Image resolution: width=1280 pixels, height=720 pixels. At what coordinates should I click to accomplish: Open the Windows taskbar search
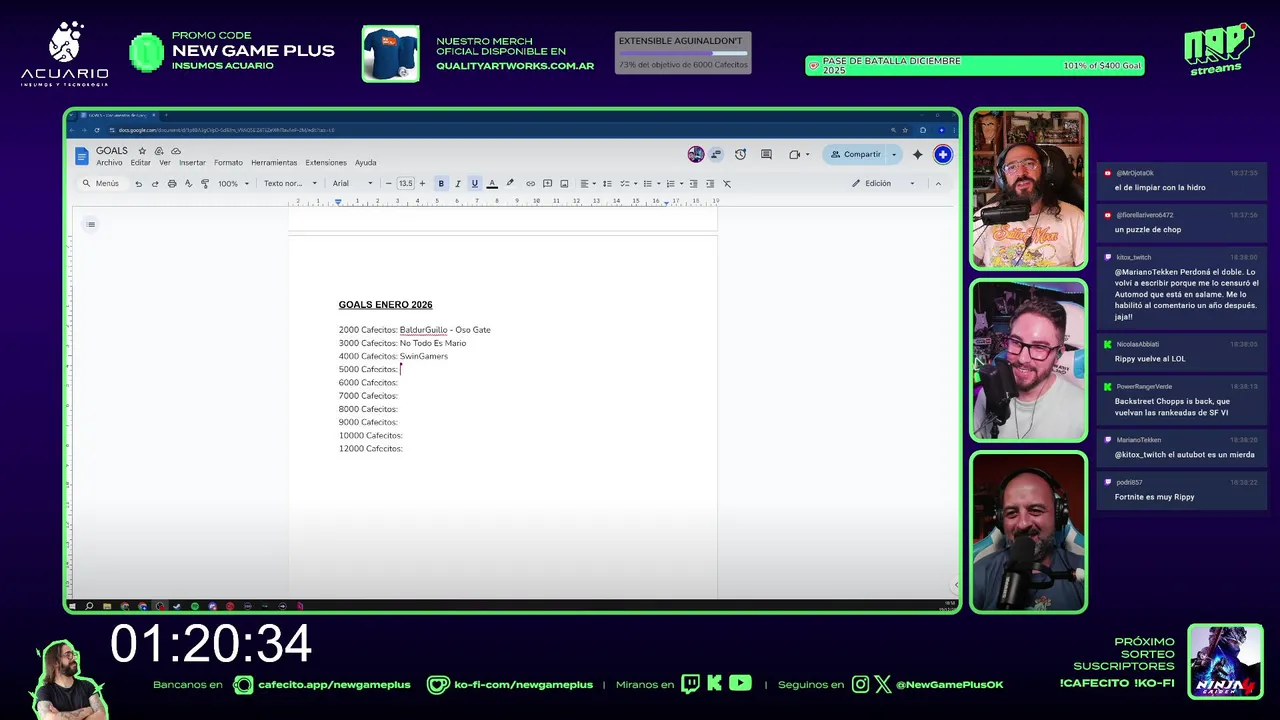pos(89,606)
